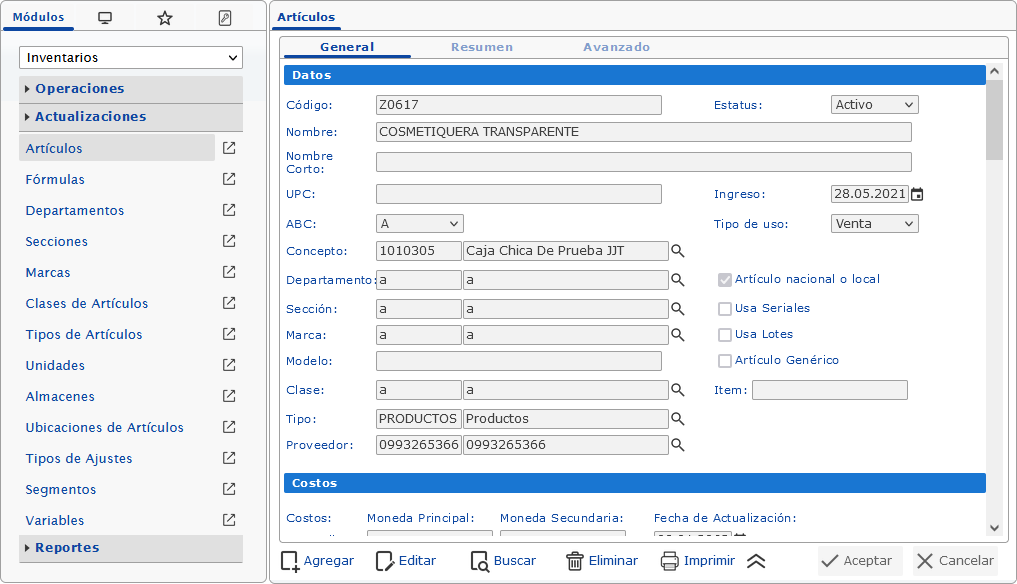Enable the Usa Seriales checkbox
The height and width of the screenshot is (584, 1017).
pyautogui.click(x=724, y=309)
